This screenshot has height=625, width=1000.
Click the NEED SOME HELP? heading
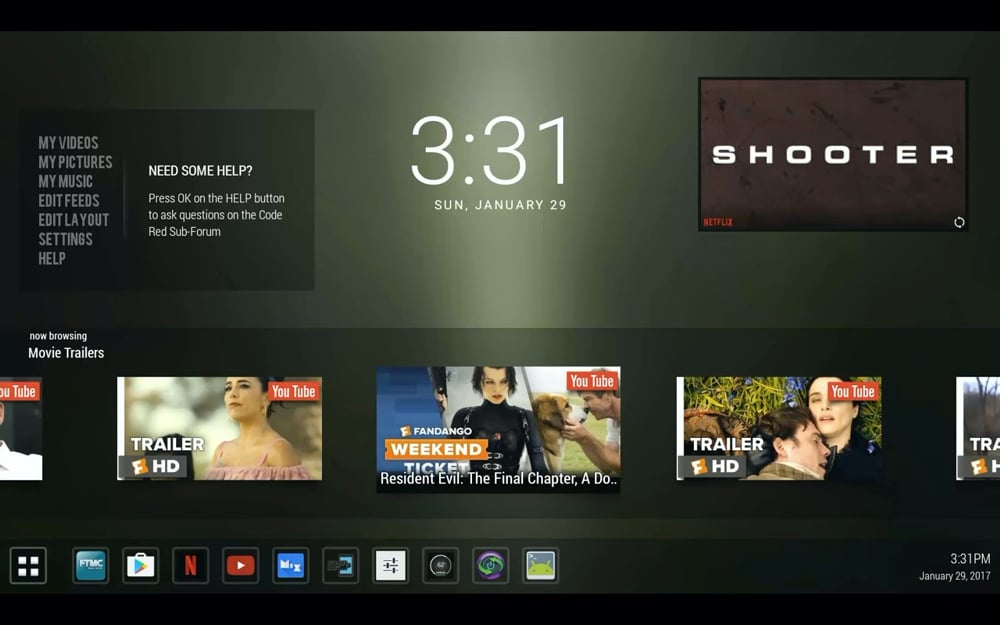pos(200,171)
